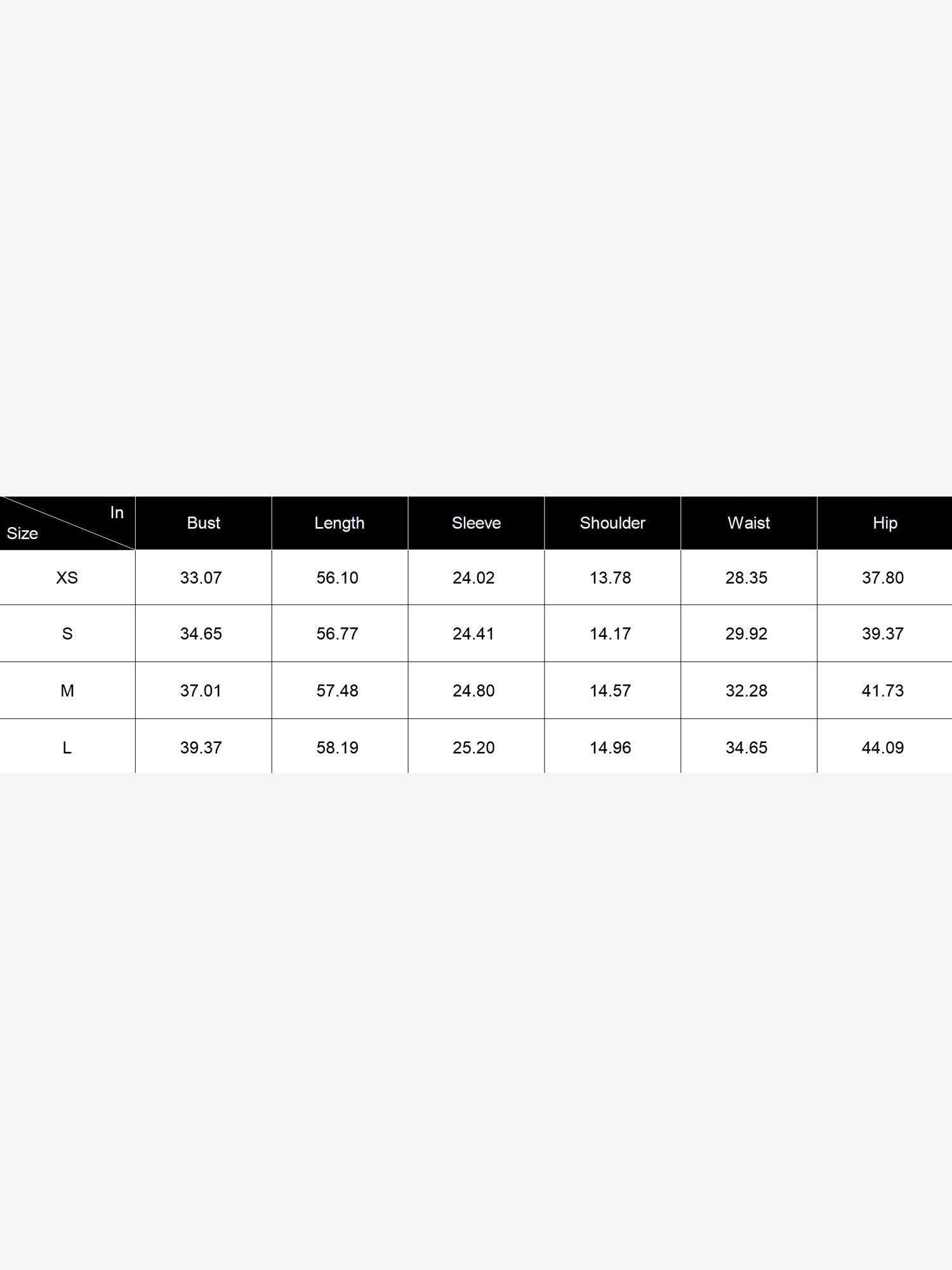Select the XS waist value 28.35
This screenshot has width=952, height=1270.
click(746, 577)
